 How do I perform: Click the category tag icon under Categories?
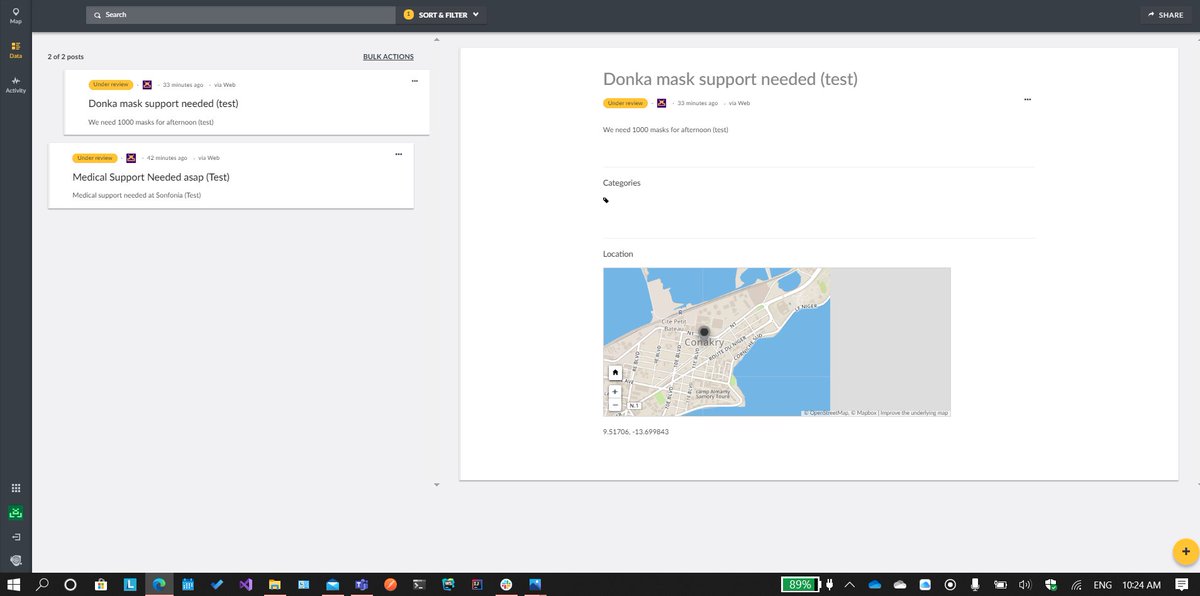click(606, 200)
